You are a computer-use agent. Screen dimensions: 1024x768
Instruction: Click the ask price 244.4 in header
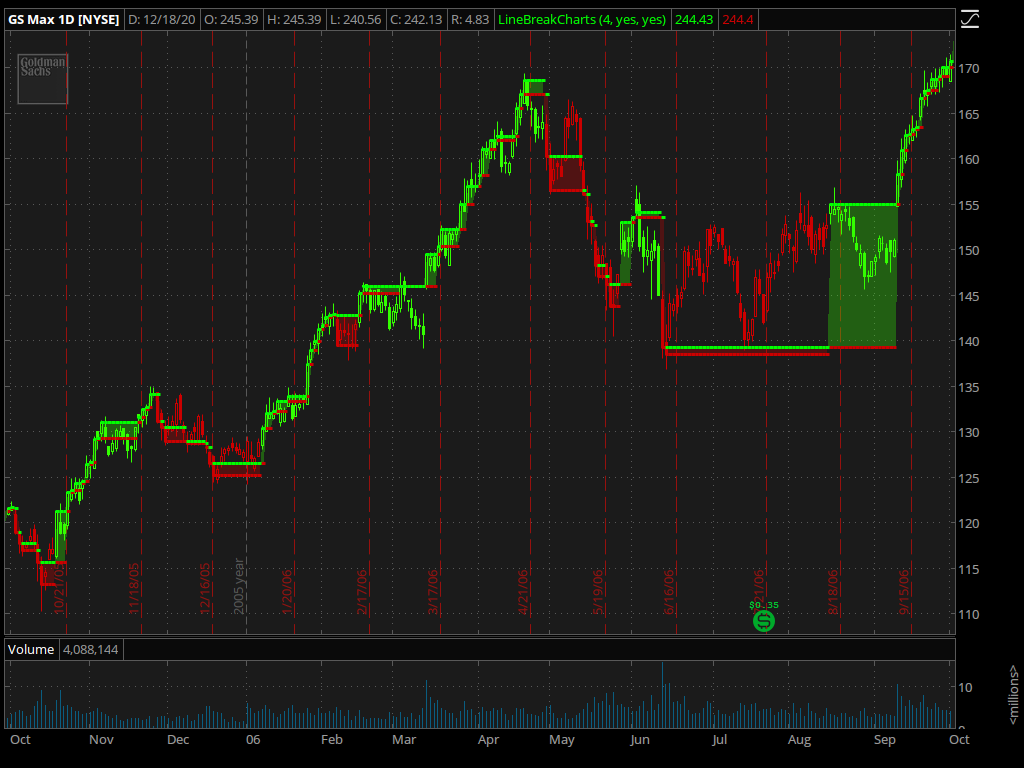(740, 19)
